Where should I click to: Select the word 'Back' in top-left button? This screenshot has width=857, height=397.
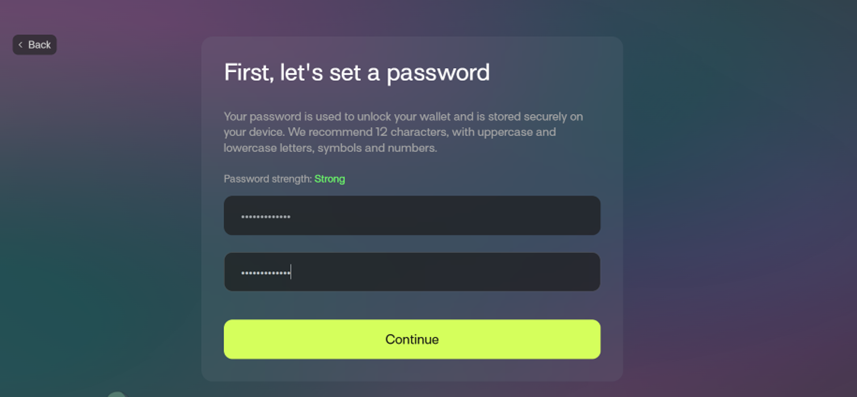pos(39,45)
